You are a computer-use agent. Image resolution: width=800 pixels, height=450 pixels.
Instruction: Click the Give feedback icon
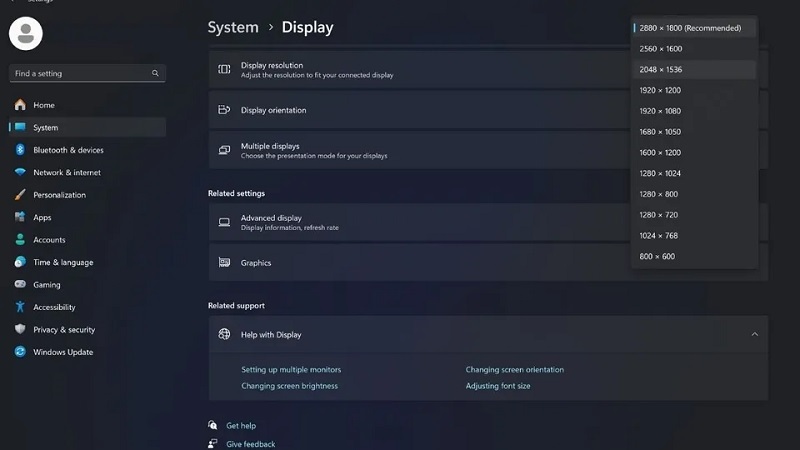click(x=213, y=443)
